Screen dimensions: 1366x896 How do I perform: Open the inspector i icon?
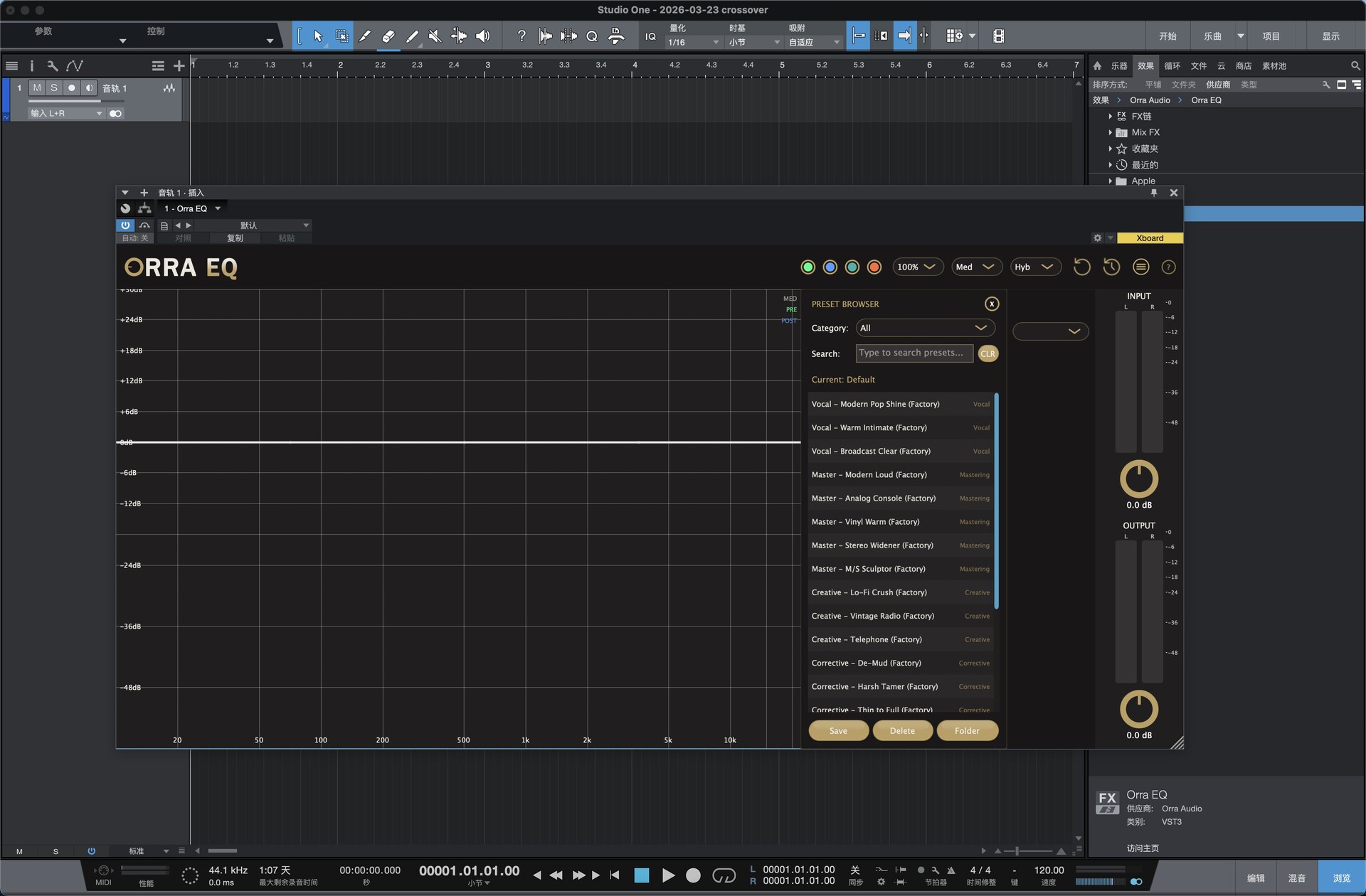pyautogui.click(x=31, y=66)
